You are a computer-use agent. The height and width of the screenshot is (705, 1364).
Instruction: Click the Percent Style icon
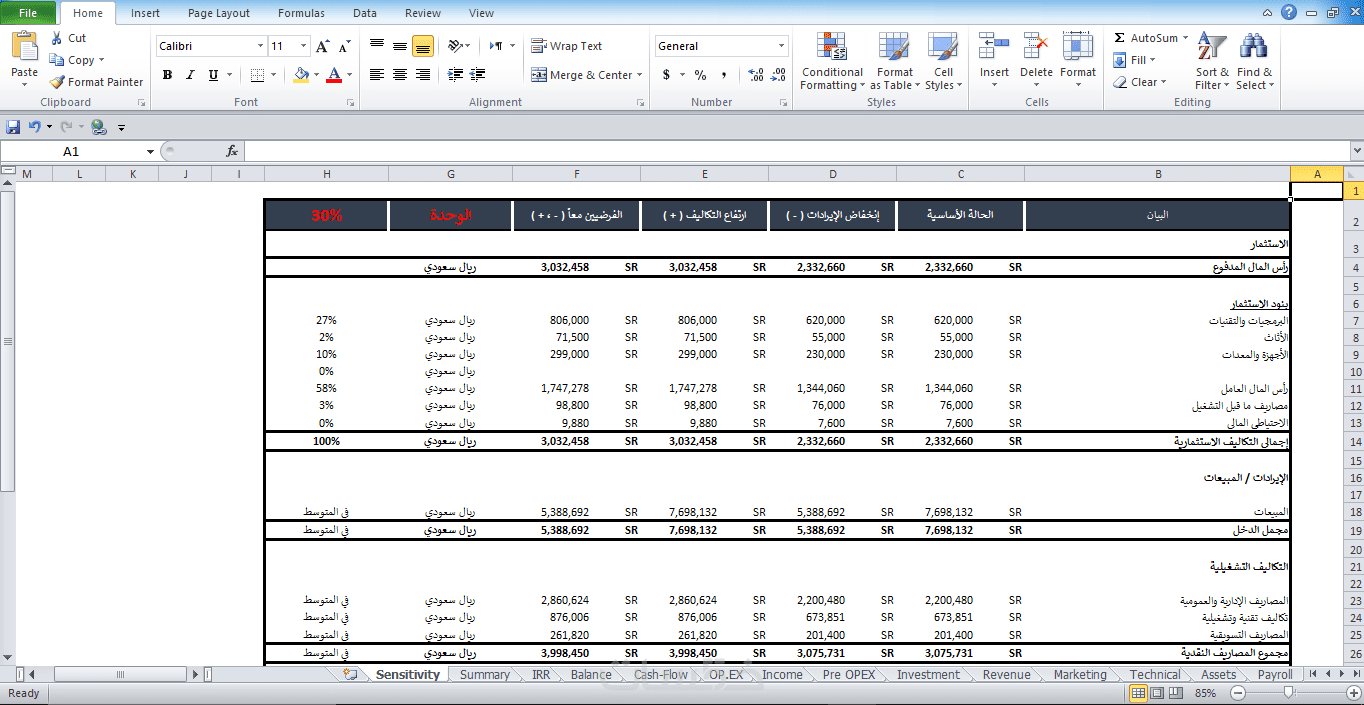click(x=700, y=75)
